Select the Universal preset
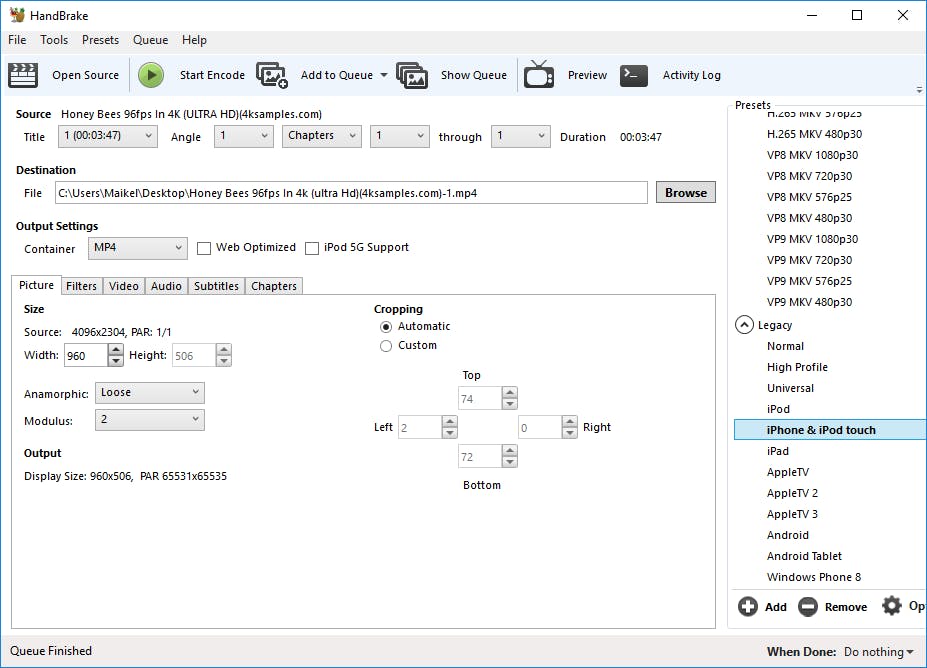 [790, 388]
